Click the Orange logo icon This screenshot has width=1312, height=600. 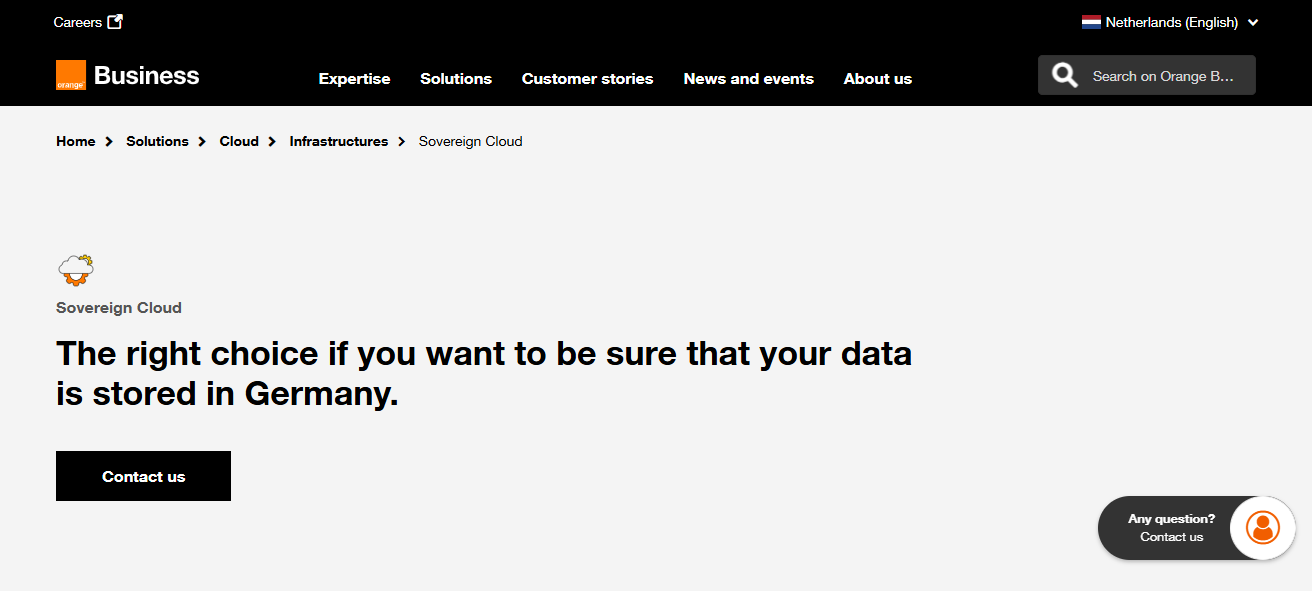(x=71, y=76)
